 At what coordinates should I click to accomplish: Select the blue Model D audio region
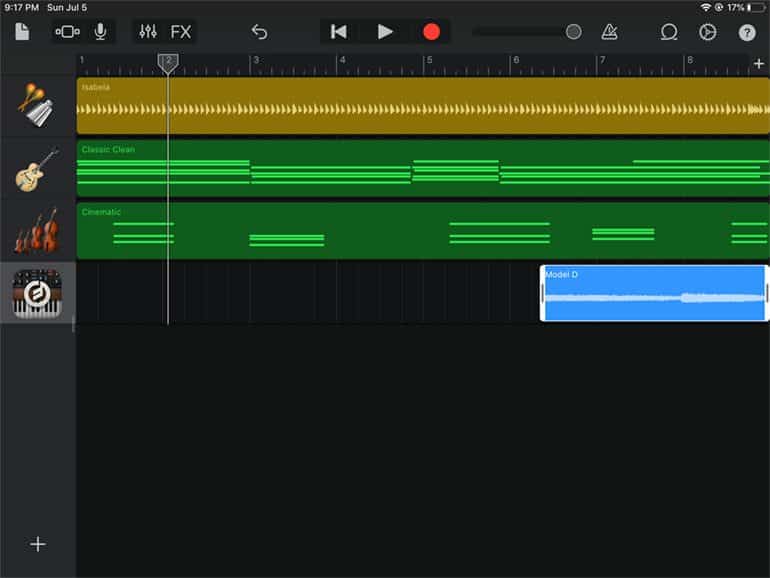(x=654, y=293)
